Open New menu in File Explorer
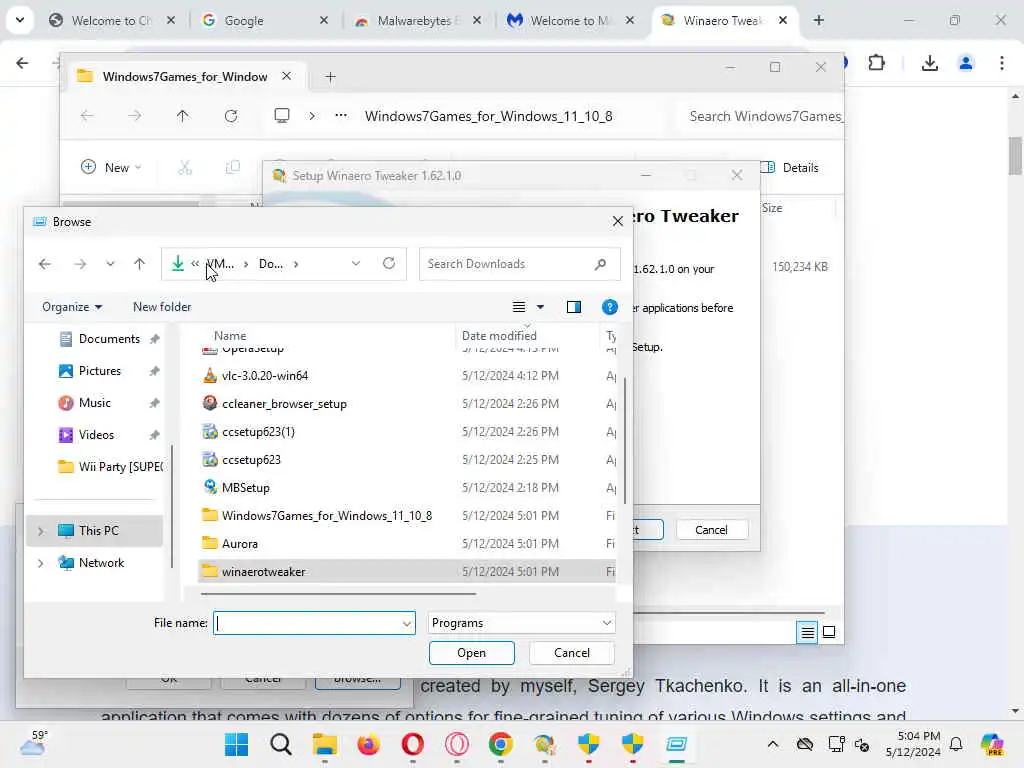Image resolution: width=1024 pixels, height=768 pixels. [110, 168]
